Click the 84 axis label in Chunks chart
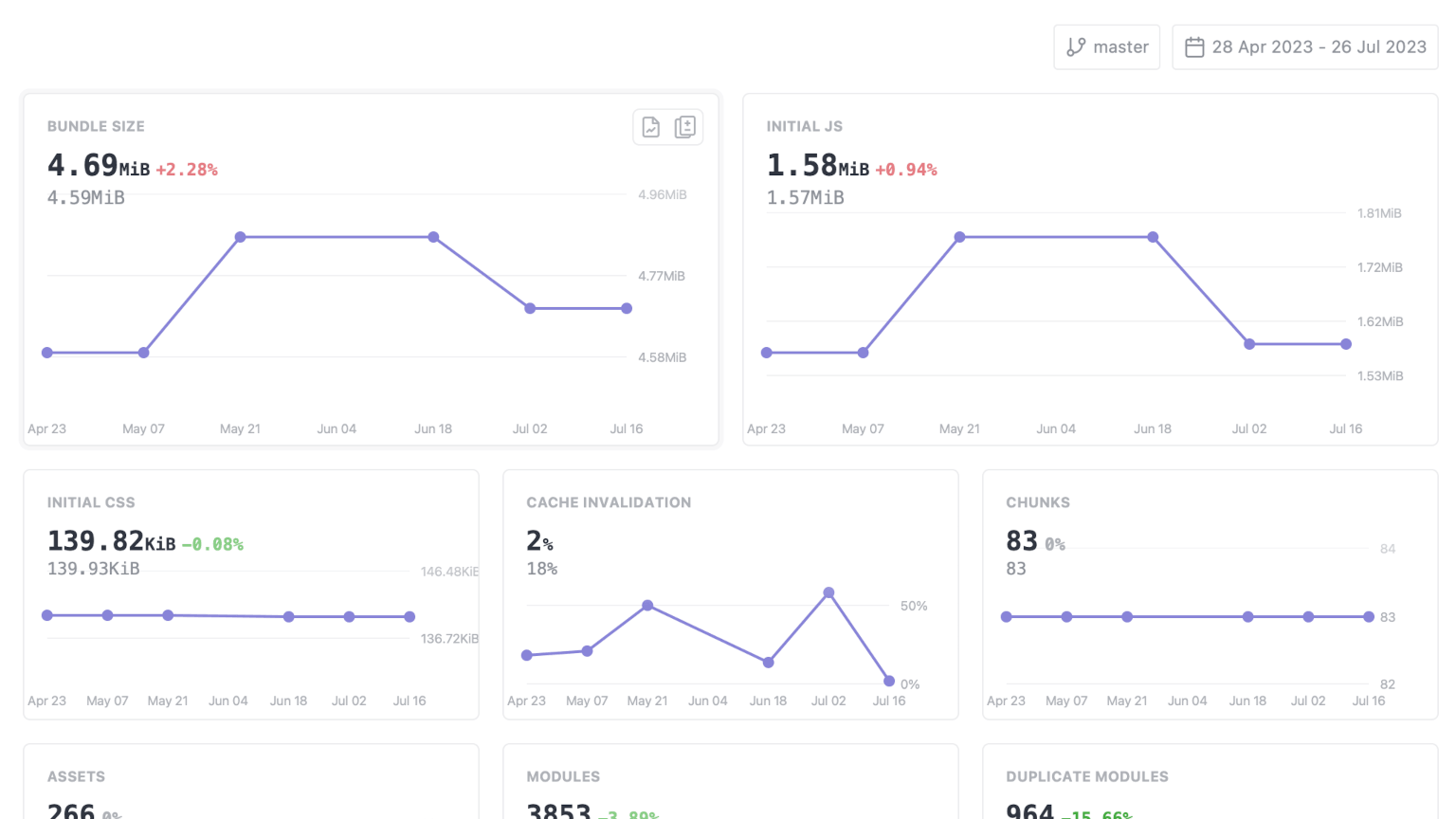 (1388, 549)
